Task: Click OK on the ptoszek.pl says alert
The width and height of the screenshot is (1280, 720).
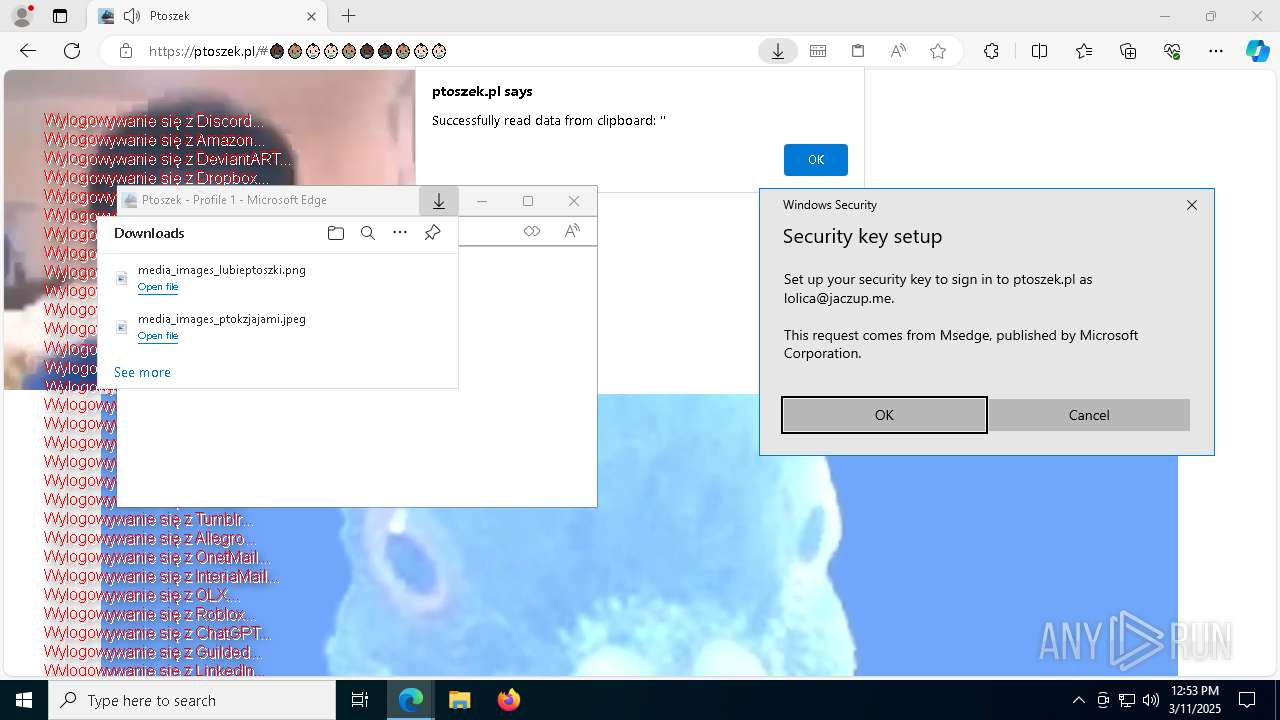Action: point(816,160)
